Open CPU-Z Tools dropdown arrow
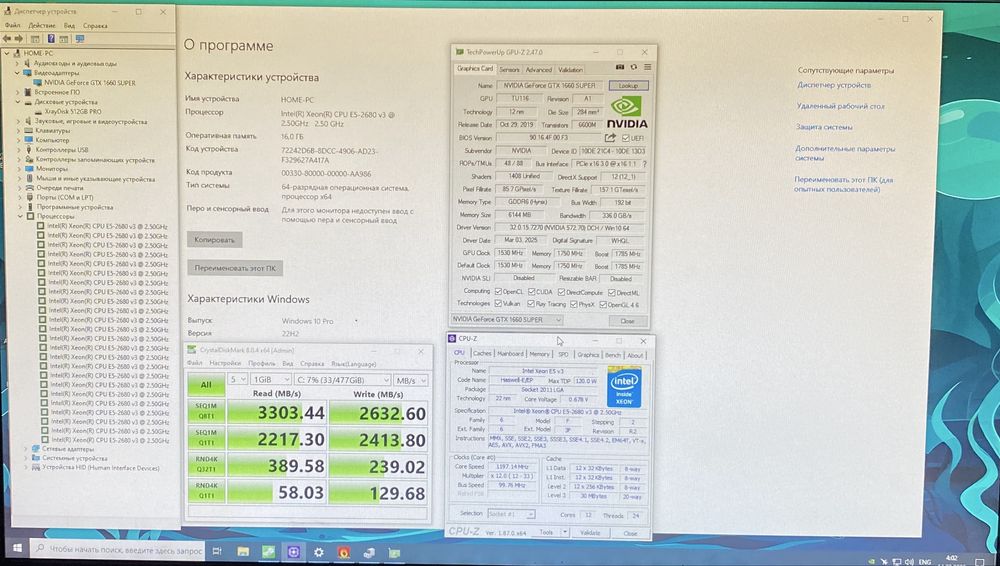This screenshot has width=1000, height=566. (x=564, y=532)
